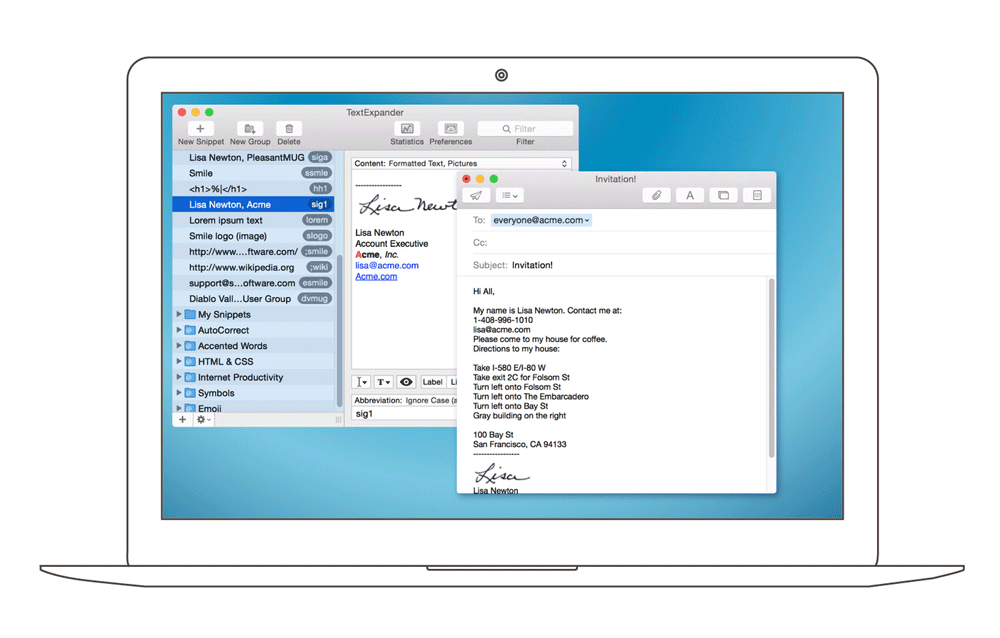The height and width of the screenshot is (638, 1000).
Task: Open the Statistics chart icon
Action: (407, 129)
